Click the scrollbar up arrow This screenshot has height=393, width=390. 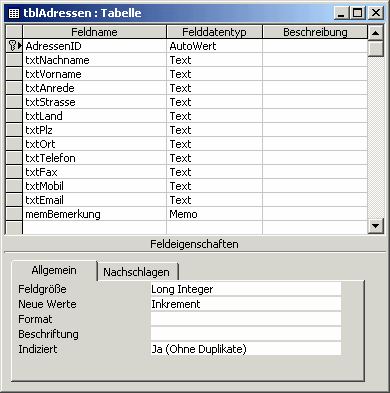click(376, 33)
